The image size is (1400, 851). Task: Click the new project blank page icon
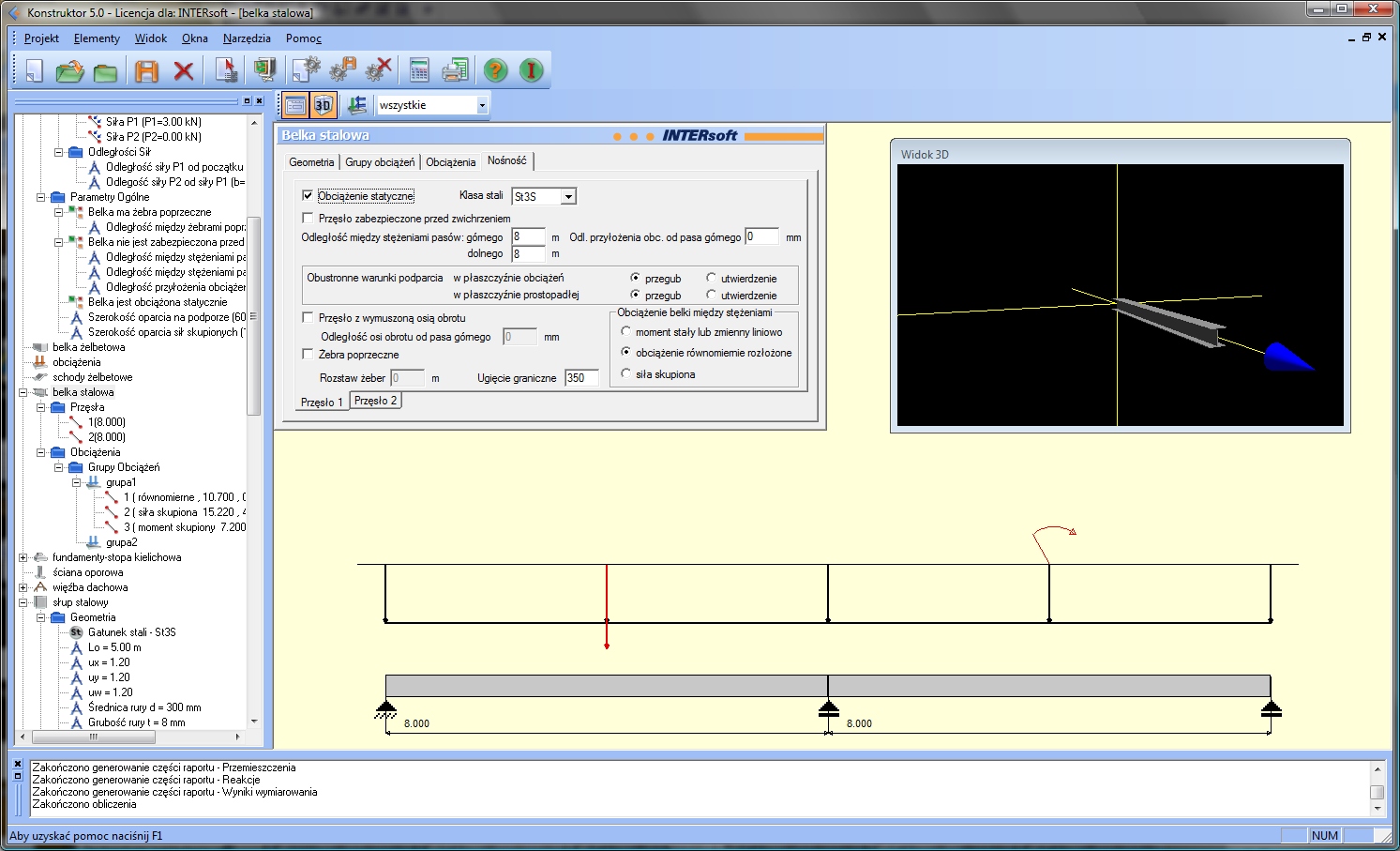33,70
